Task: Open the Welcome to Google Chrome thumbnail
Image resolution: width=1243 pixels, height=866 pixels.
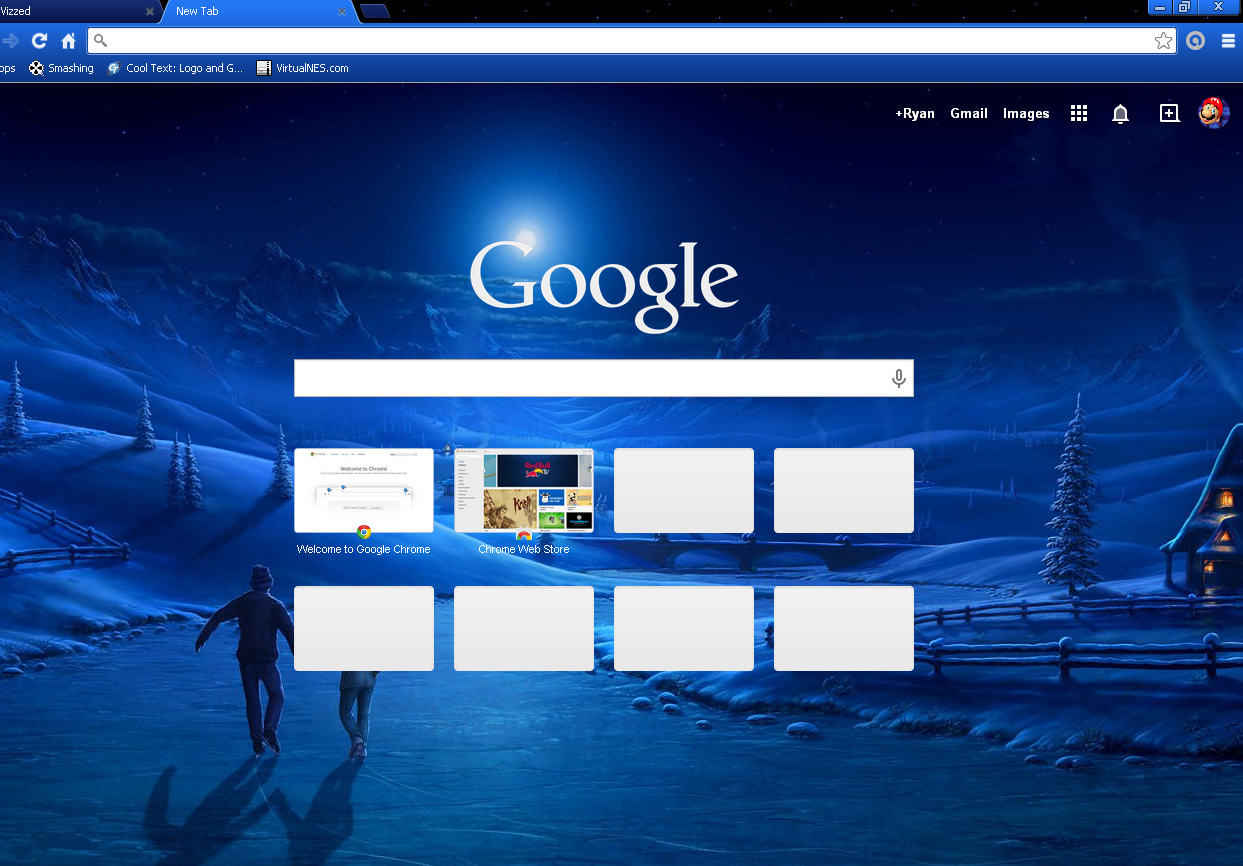Action: coord(364,490)
